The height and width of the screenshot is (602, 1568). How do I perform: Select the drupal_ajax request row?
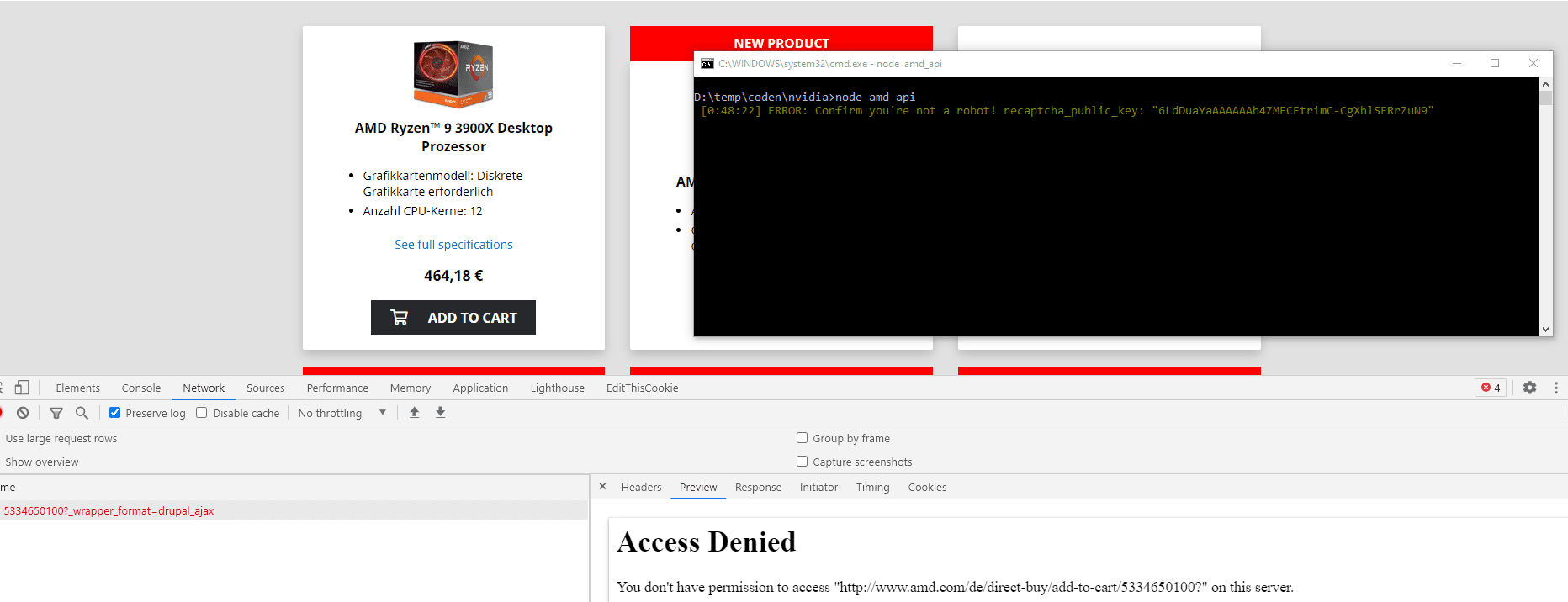(294, 510)
